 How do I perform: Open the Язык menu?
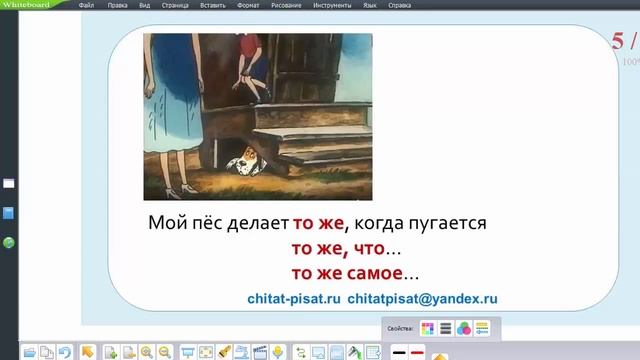point(370,5)
